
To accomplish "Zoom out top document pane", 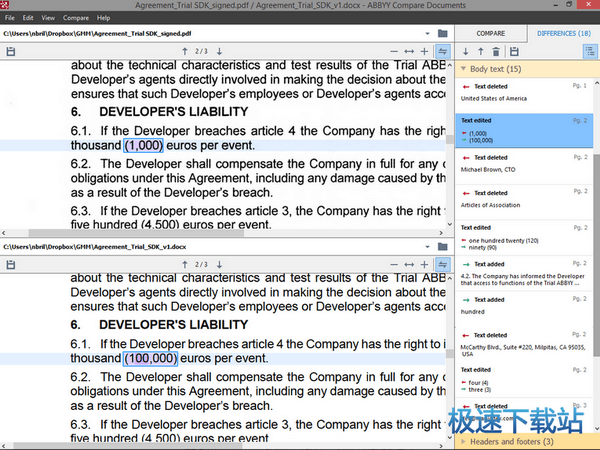I will [394, 51].
